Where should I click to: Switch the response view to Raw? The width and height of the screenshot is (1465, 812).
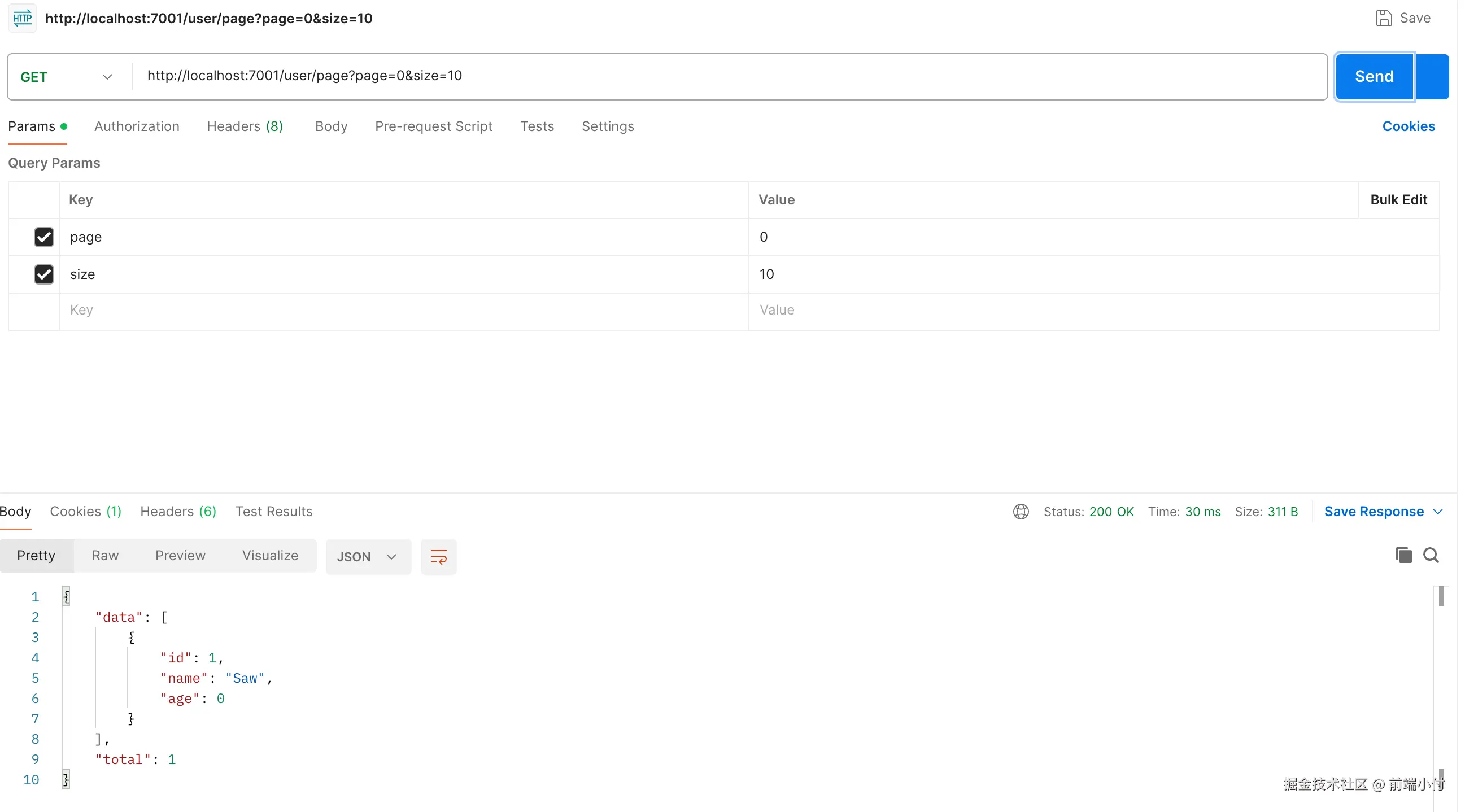click(105, 555)
